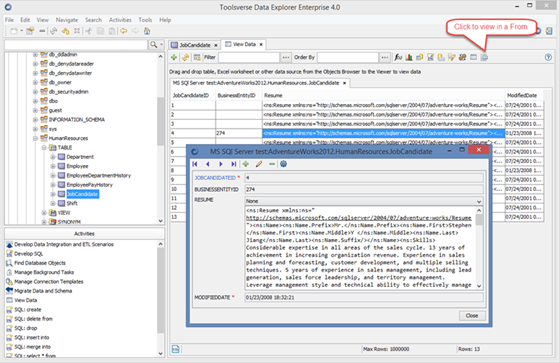Select the JobCandidate table in tree

(x=82, y=194)
